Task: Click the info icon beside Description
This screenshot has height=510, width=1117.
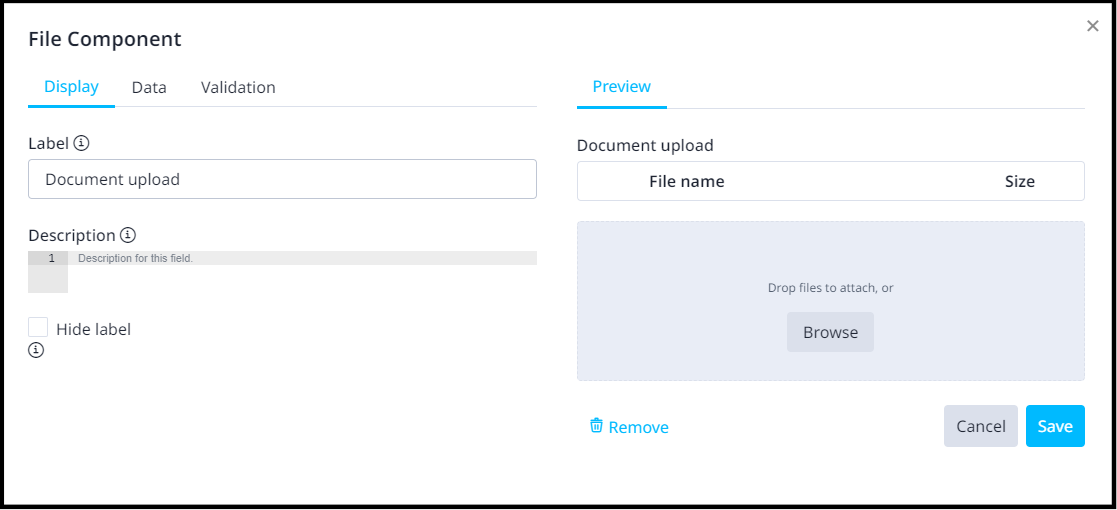Action: coord(128,235)
